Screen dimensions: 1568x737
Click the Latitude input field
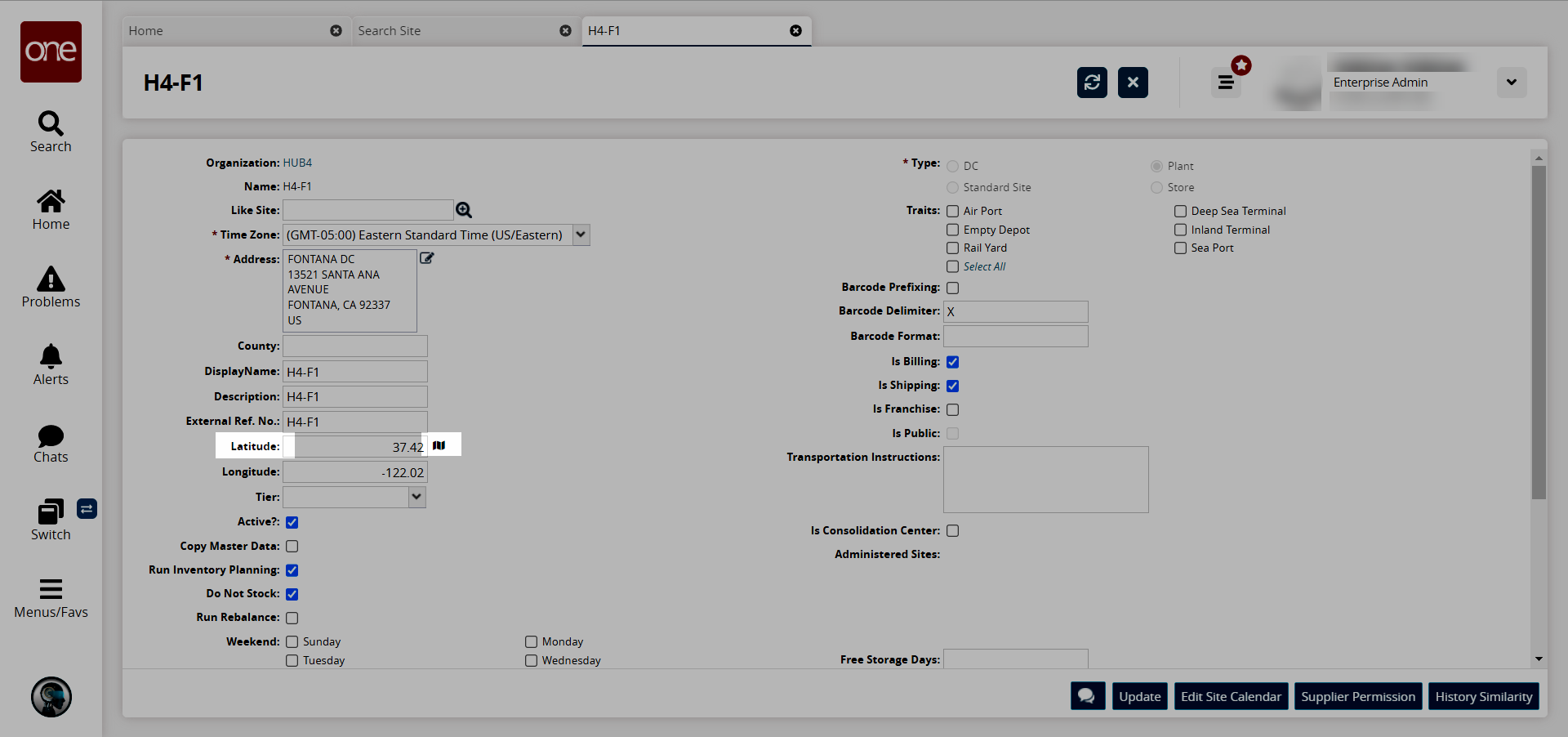coord(355,447)
